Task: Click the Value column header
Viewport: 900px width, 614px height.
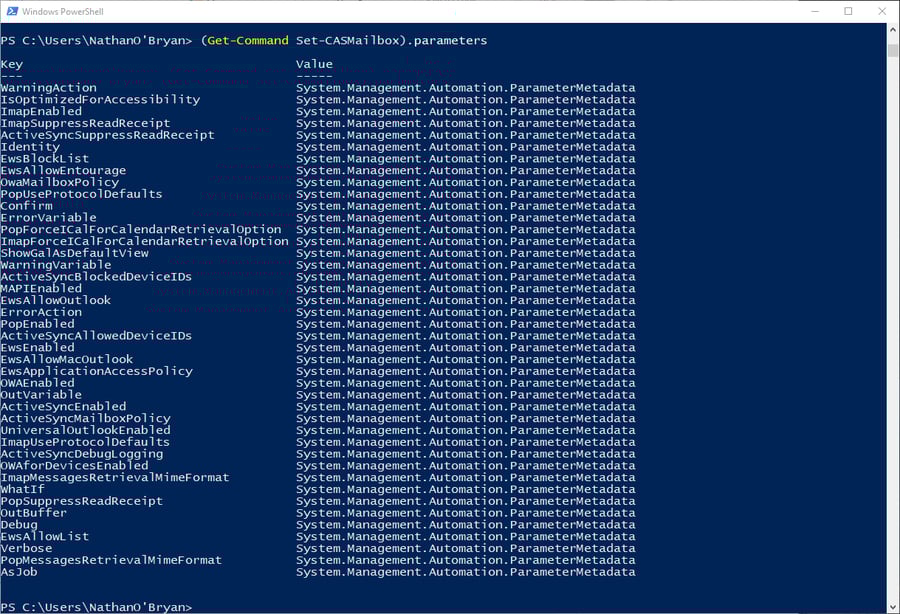Action: [x=314, y=64]
